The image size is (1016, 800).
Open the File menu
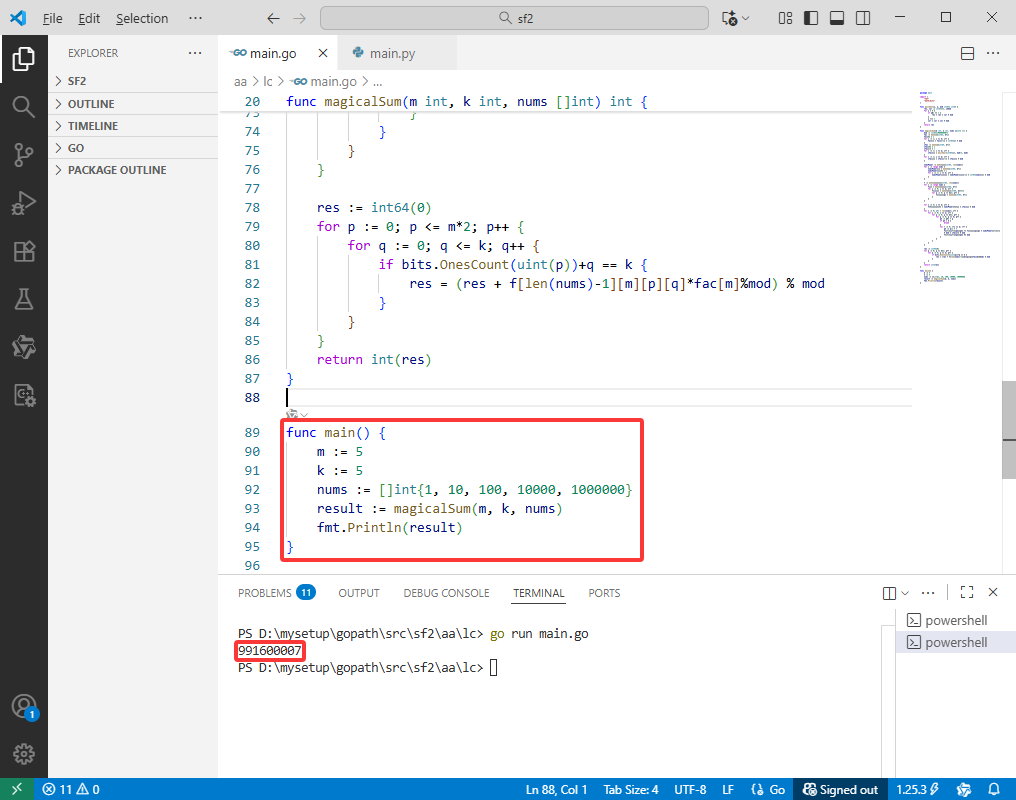coord(52,18)
